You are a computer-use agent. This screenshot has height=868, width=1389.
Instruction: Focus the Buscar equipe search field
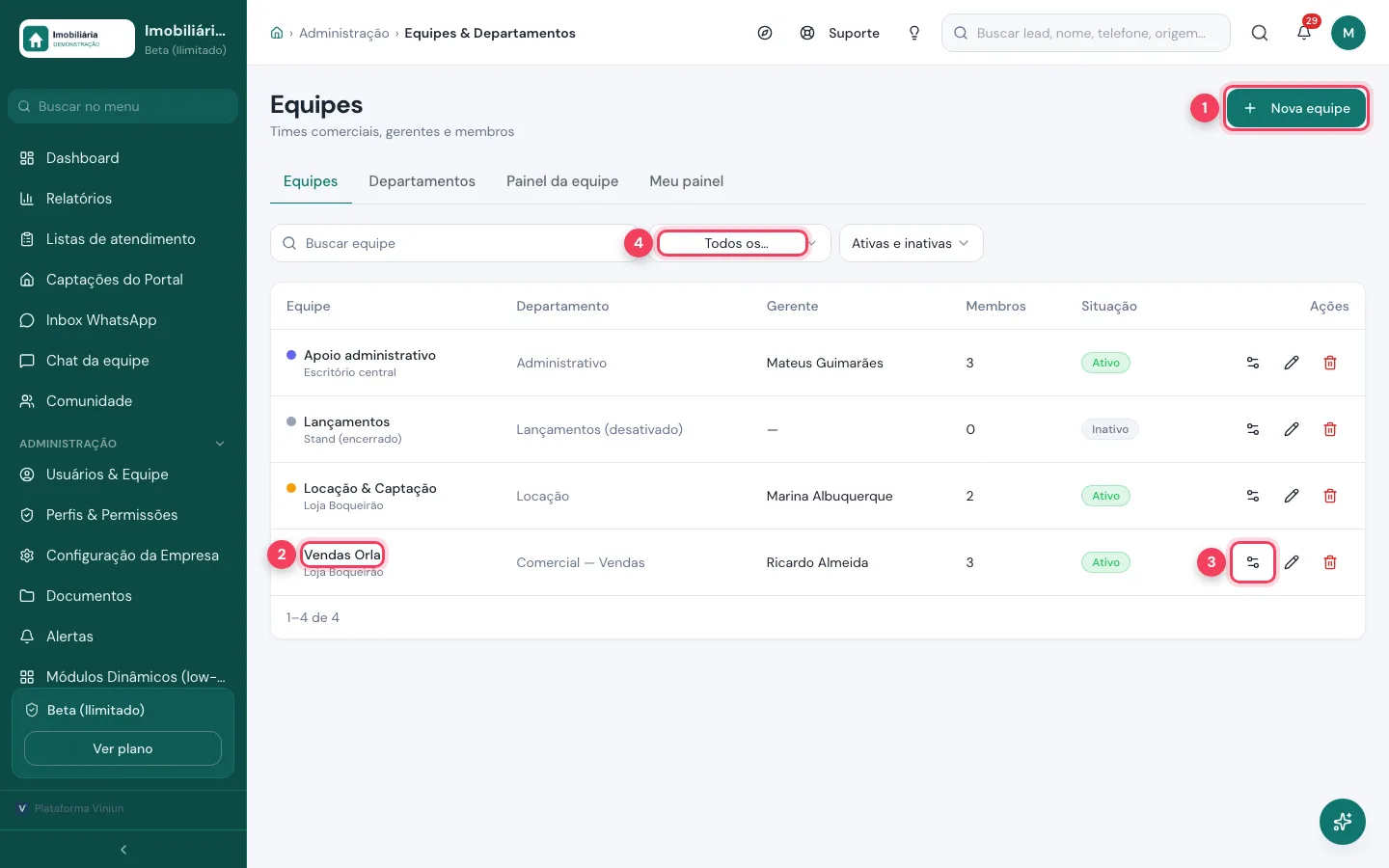tap(453, 243)
